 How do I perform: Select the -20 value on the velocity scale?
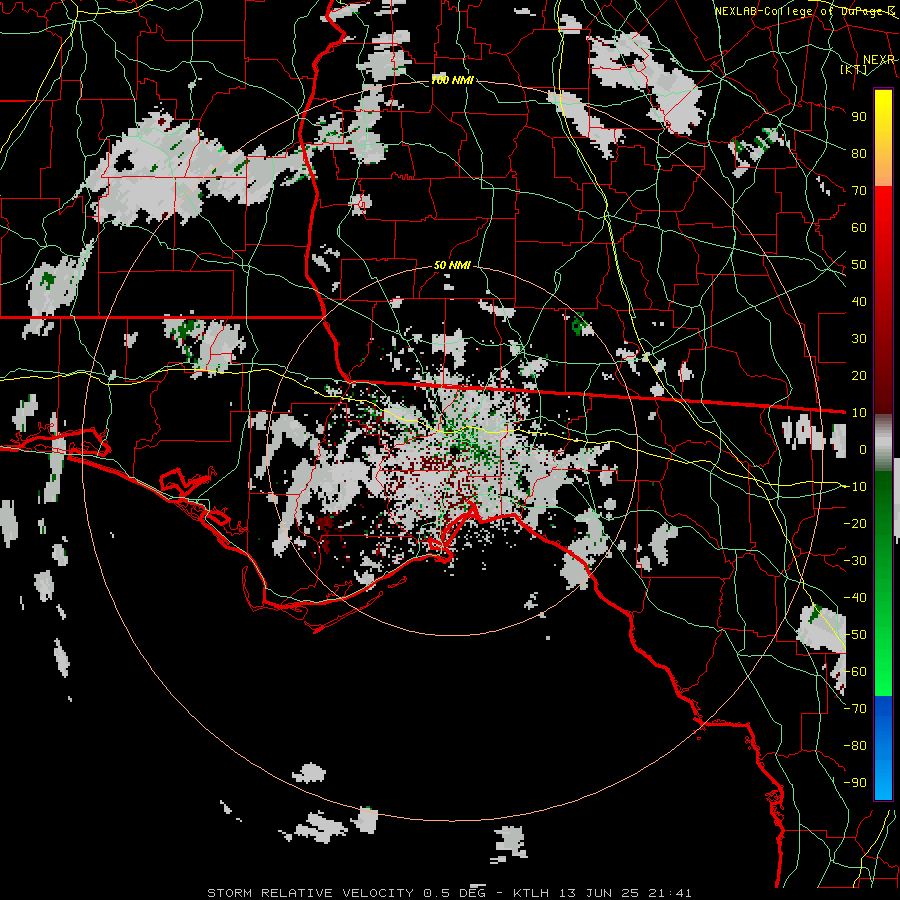[855, 523]
